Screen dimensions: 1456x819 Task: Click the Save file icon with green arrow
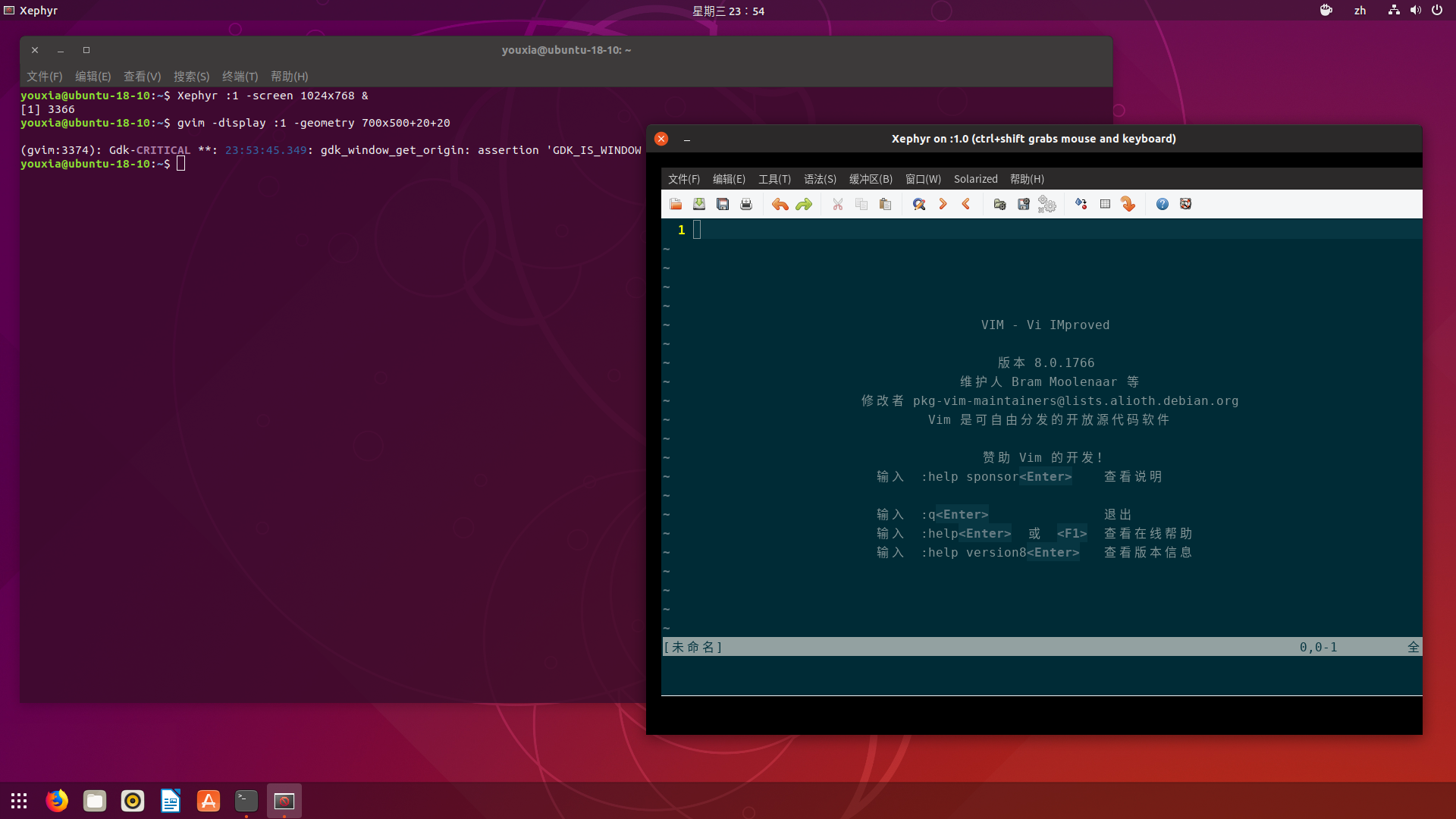coord(699,204)
